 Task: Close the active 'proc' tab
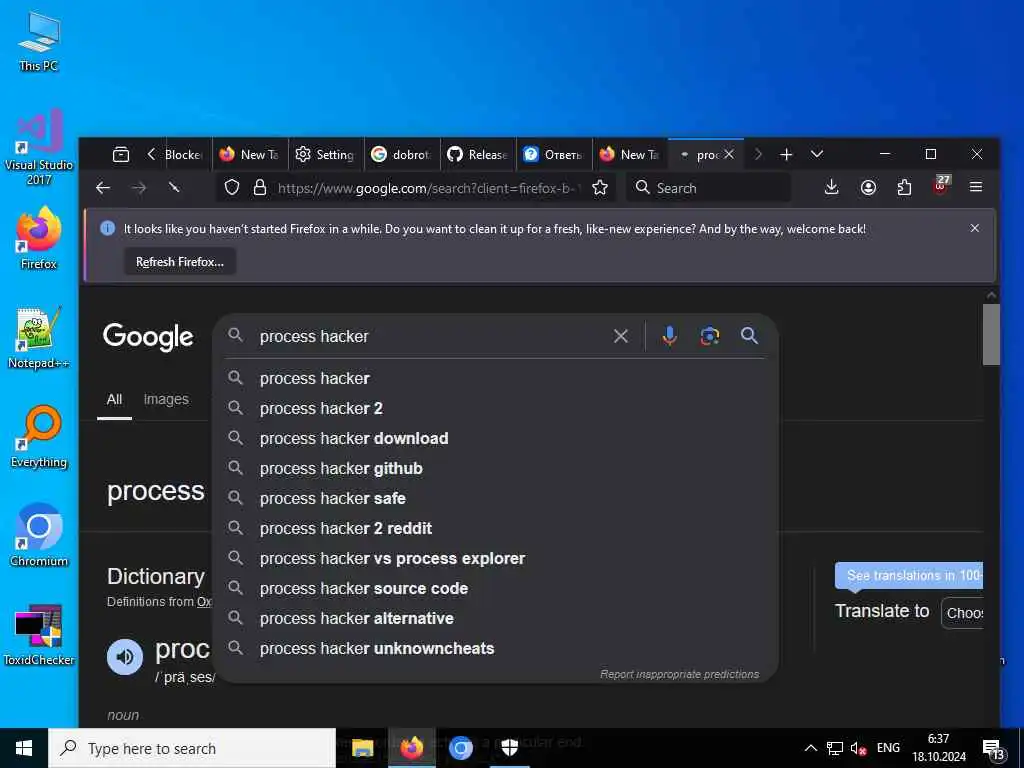click(x=729, y=155)
